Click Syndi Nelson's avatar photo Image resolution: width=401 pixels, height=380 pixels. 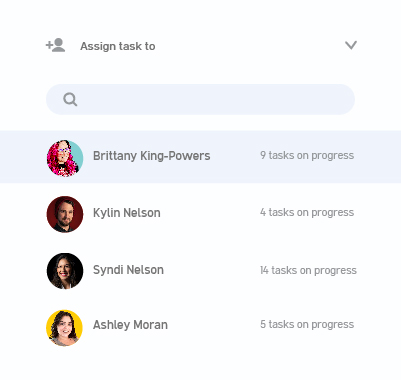(x=65, y=271)
